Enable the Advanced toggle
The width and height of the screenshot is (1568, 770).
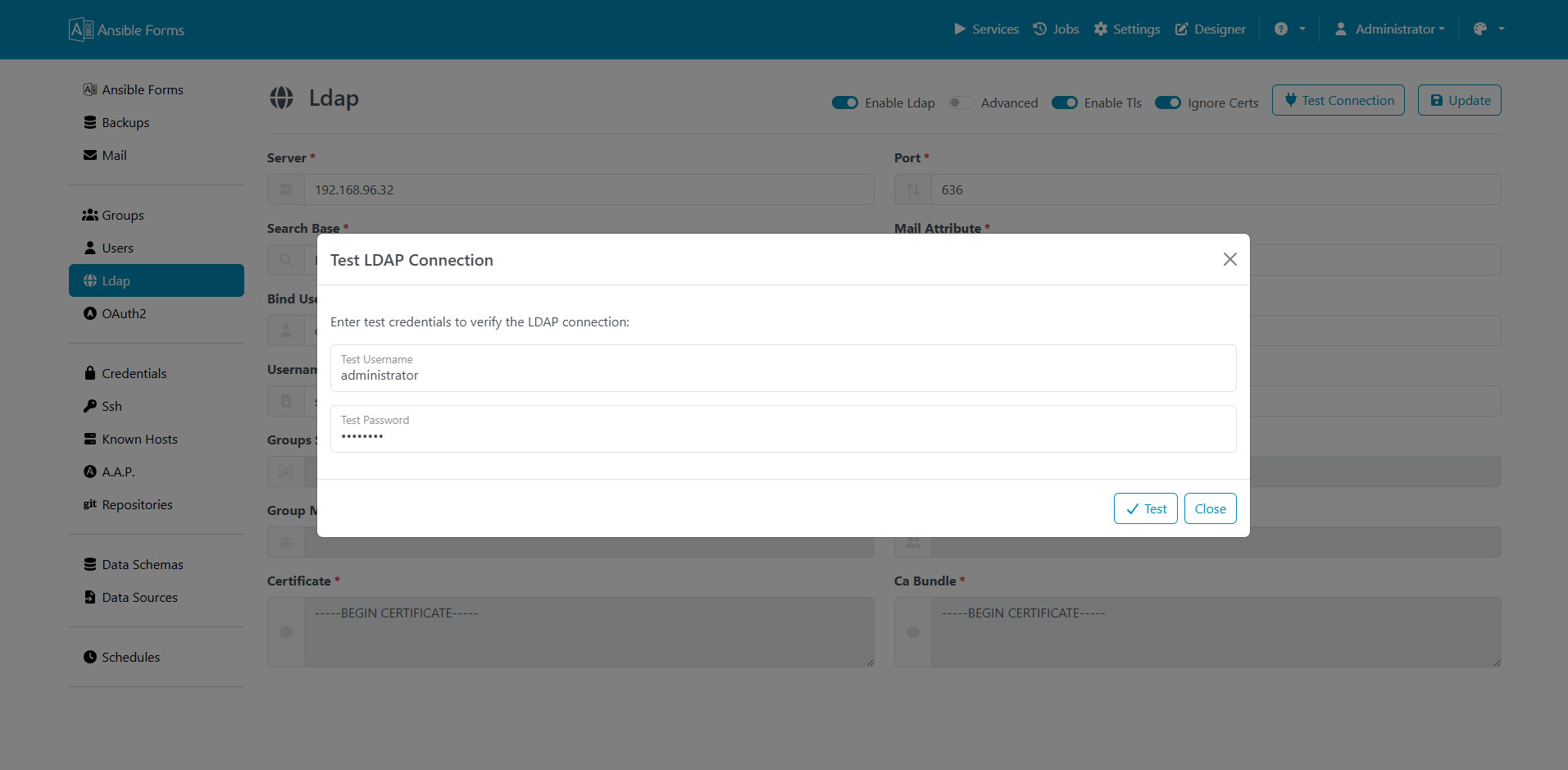[x=960, y=103]
